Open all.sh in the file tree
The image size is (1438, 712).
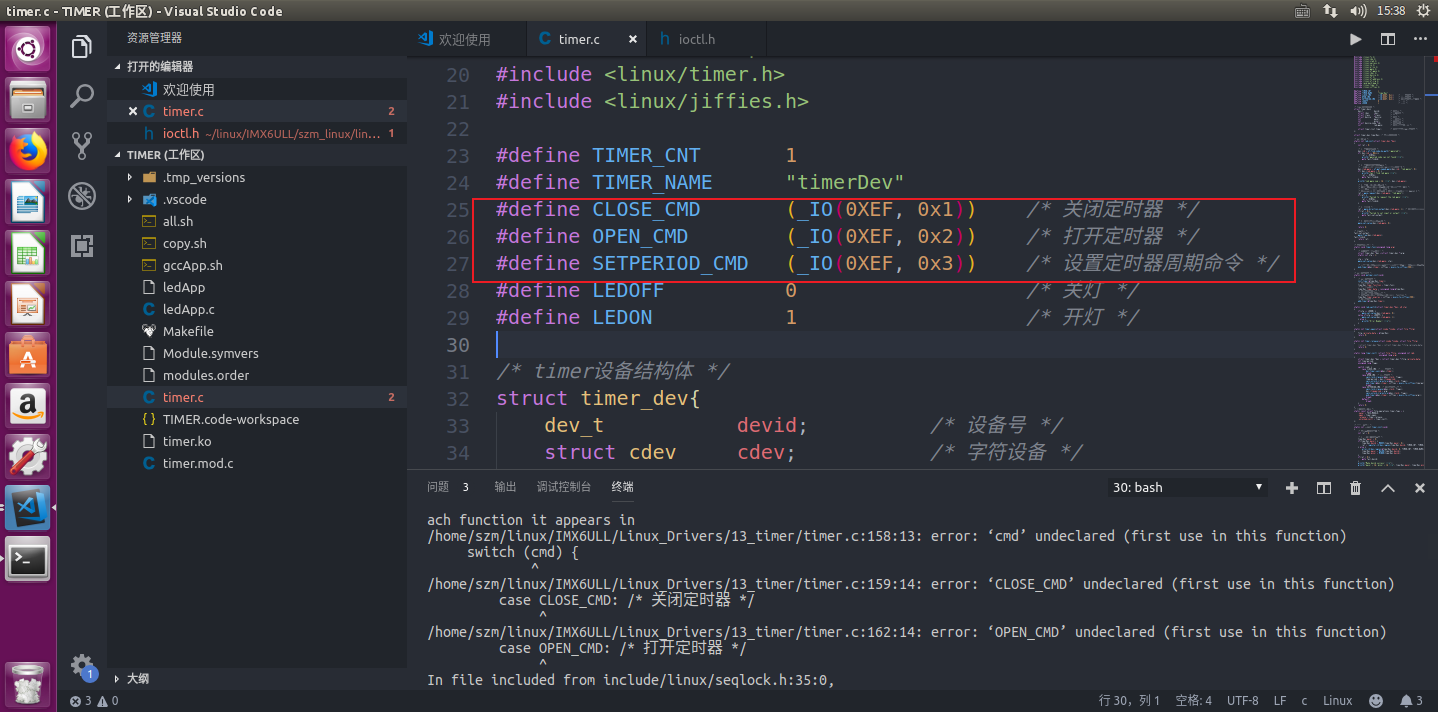click(x=257, y=221)
